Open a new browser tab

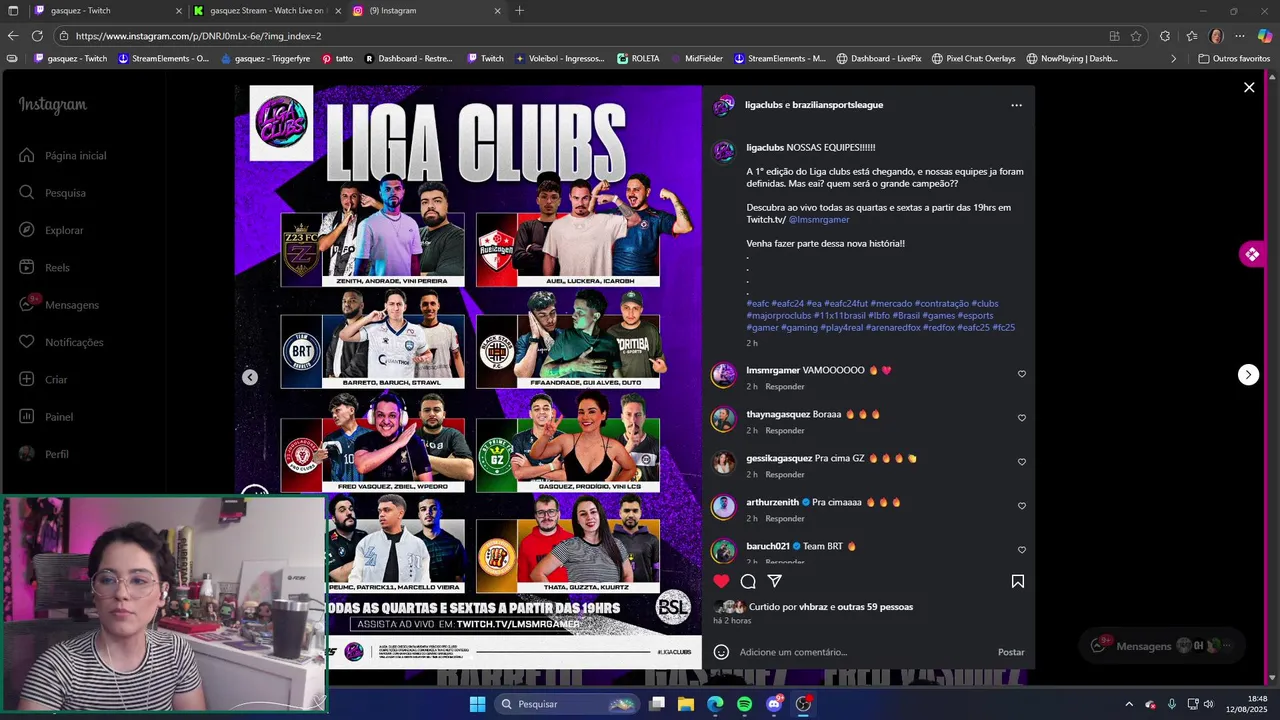[x=519, y=11]
